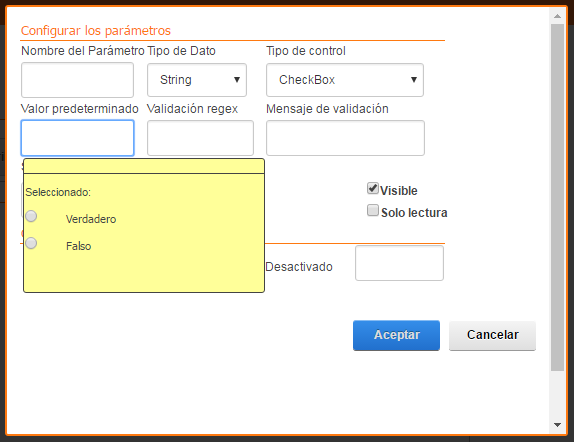This screenshot has height=442, width=574.
Task: Click the Mensaje de validación field
Action: coord(345,138)
